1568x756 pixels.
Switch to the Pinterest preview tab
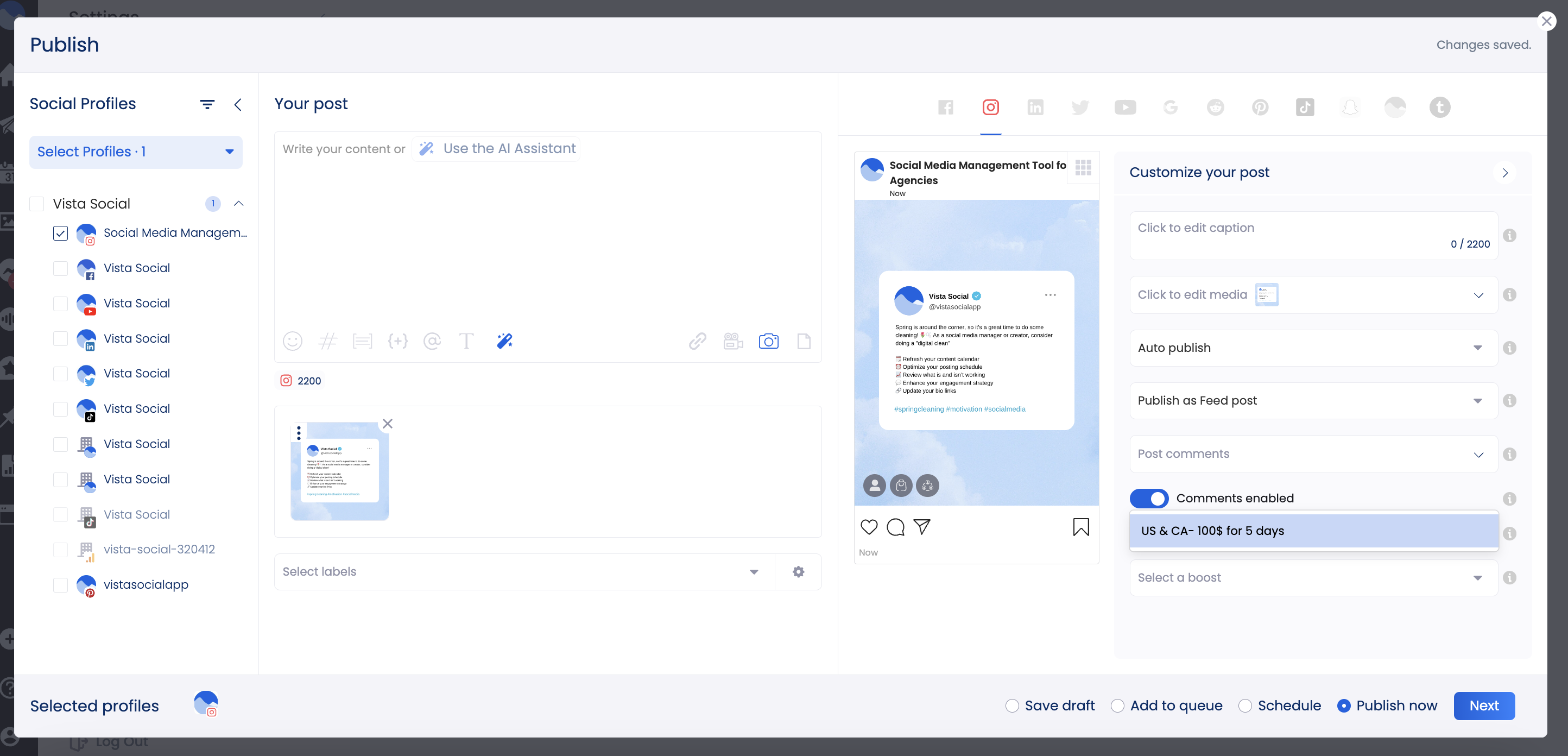1260,107
